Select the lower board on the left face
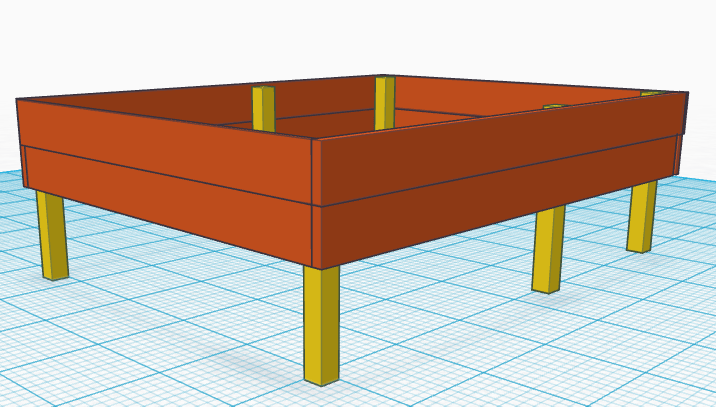716x407 pixels. (160, 195)
